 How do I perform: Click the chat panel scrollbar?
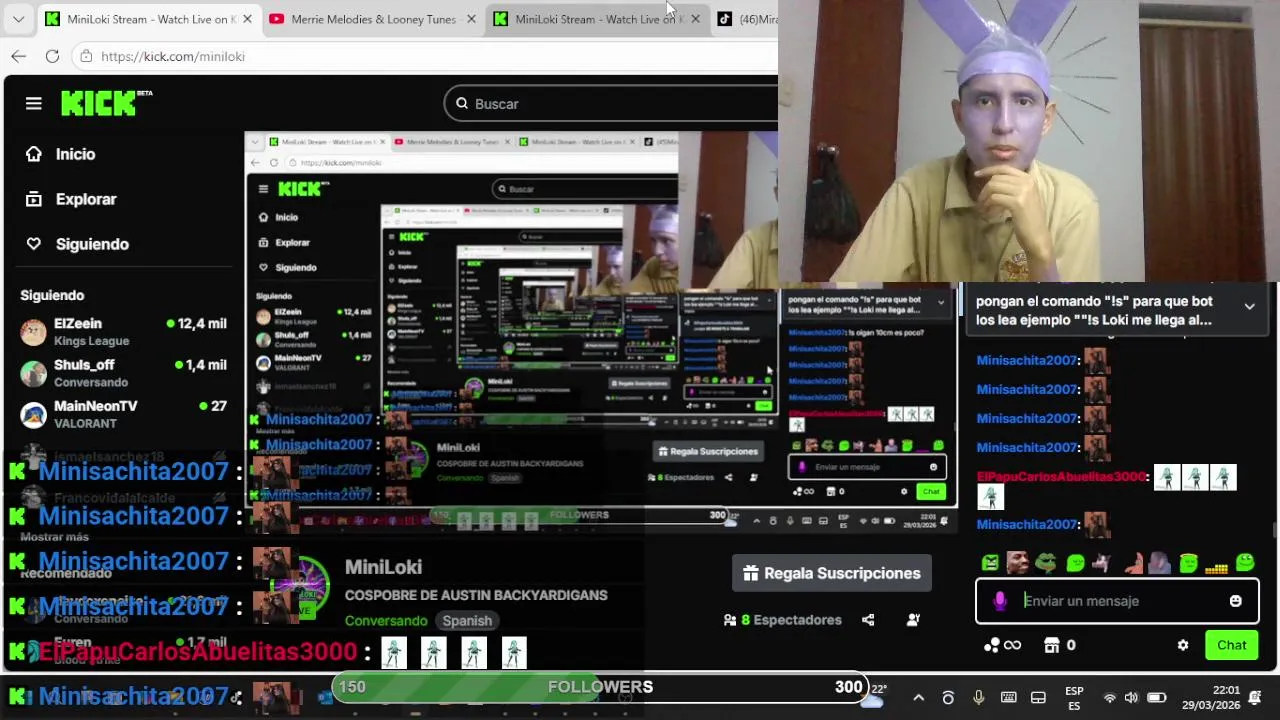pos(1274,529)
